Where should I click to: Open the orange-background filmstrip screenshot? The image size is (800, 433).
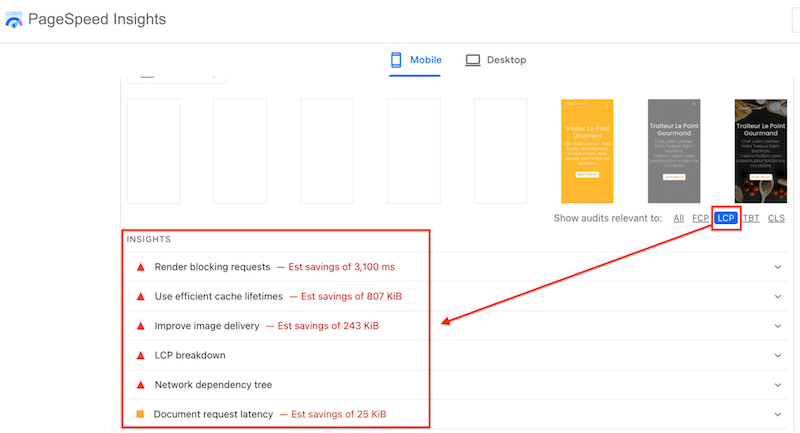click(x=587, y=151)
